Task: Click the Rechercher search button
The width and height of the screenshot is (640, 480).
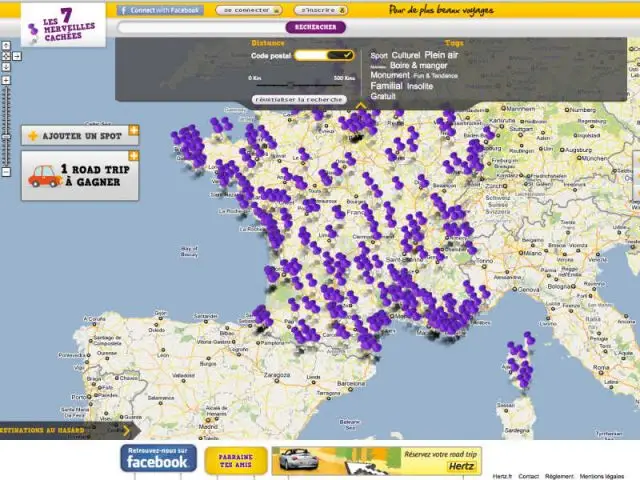Action: pyautogui.click(x=316, y=27)
